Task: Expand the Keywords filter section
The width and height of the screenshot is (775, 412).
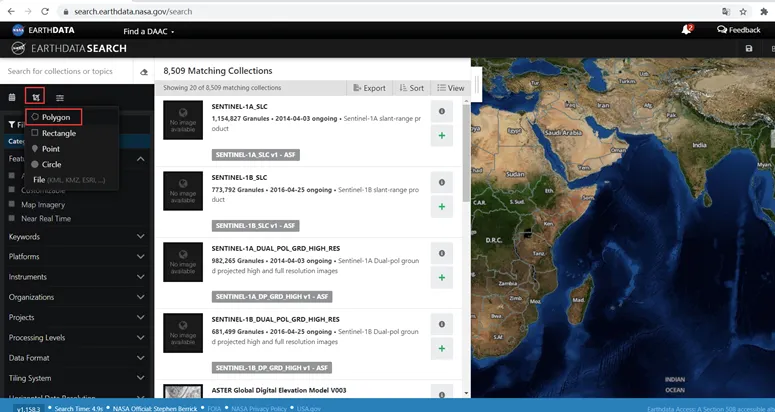Action: [77, 237]
